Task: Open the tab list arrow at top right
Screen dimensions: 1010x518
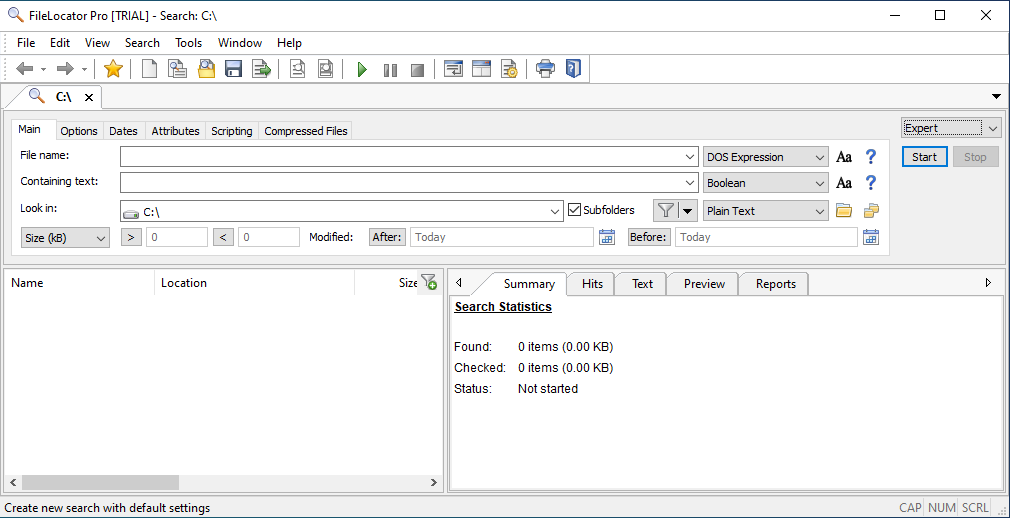Action: [x=996, y=97]
